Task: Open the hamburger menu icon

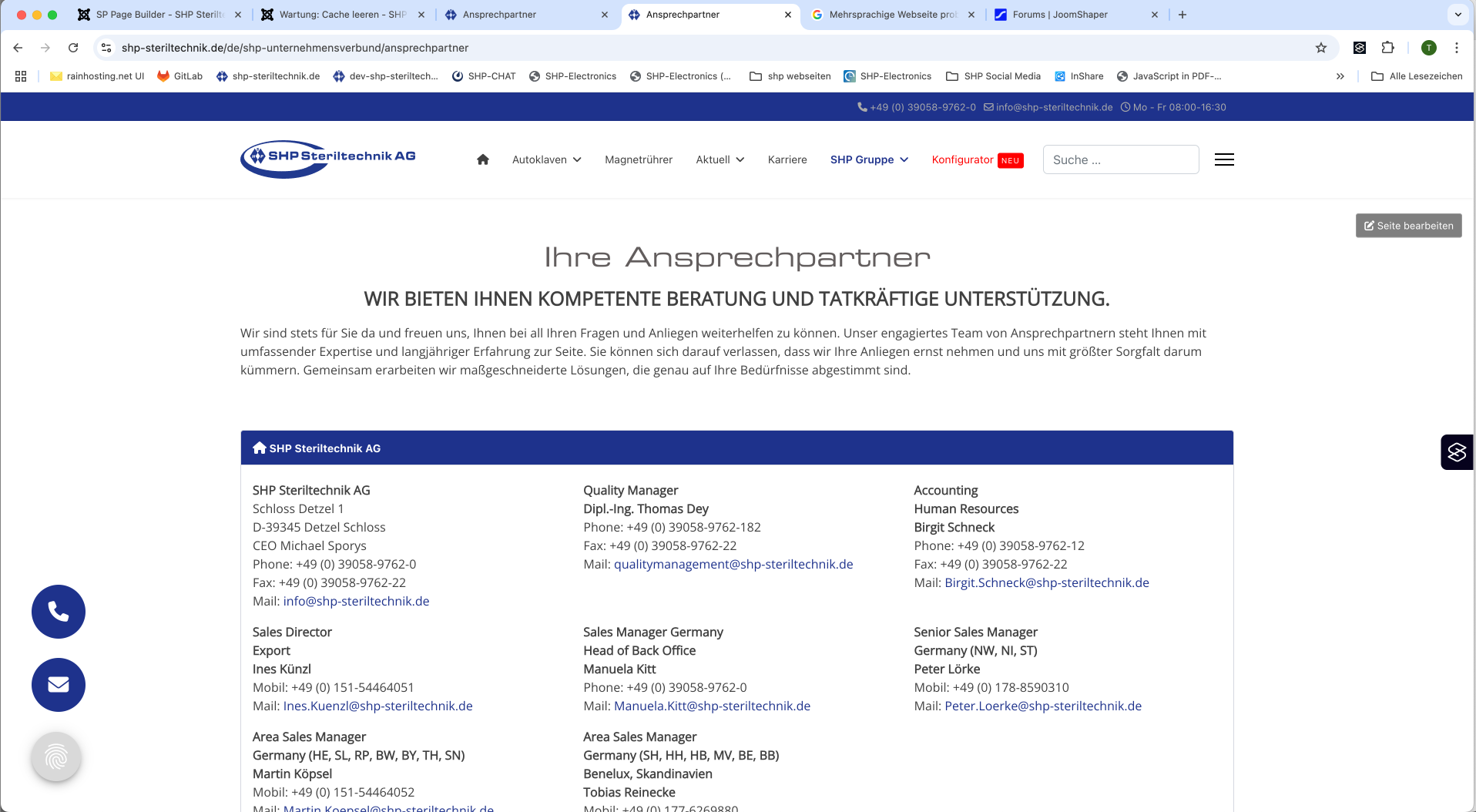Action: tap(1224, 159)
